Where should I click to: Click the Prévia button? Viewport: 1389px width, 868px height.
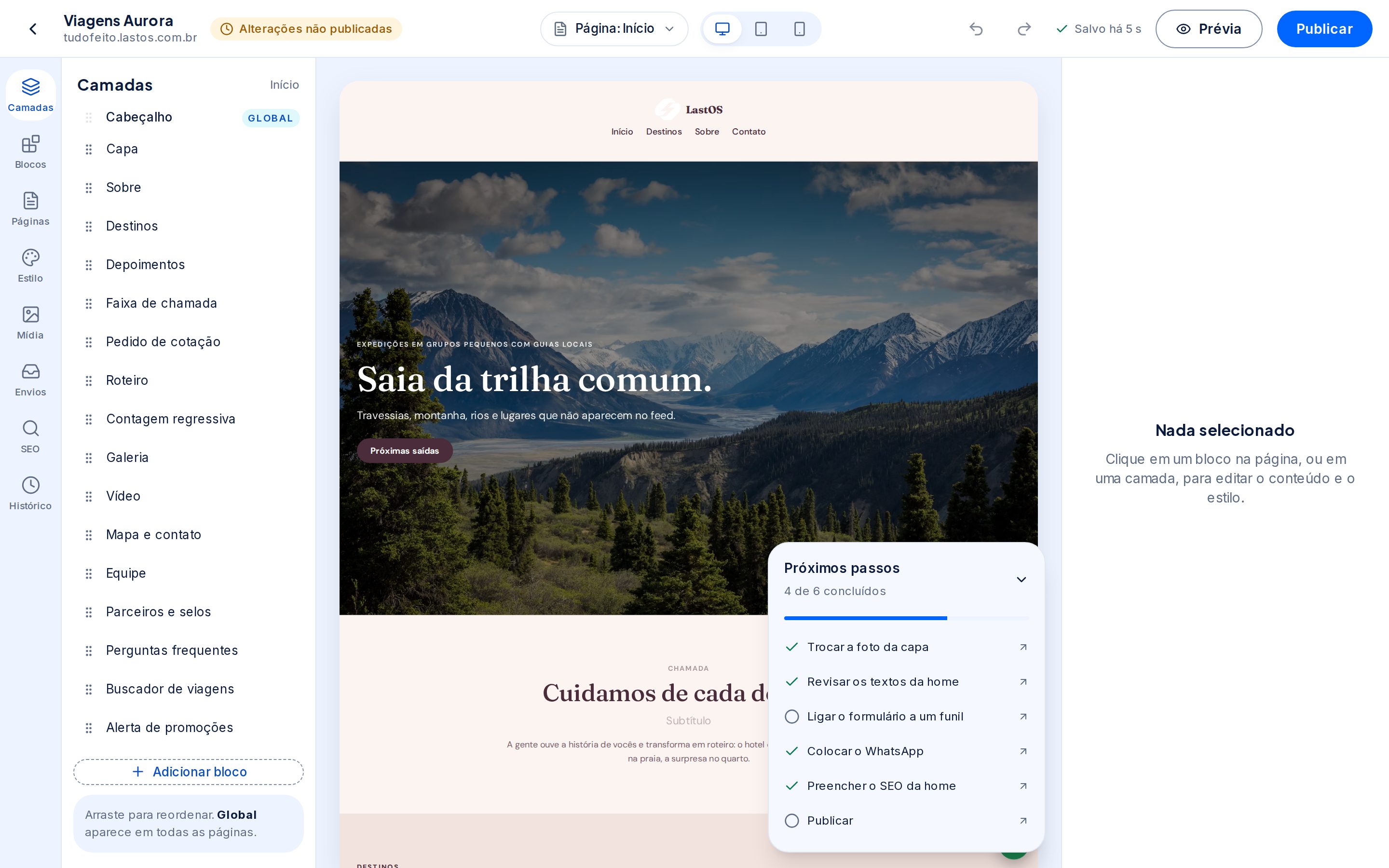[x=1208, y=29]
